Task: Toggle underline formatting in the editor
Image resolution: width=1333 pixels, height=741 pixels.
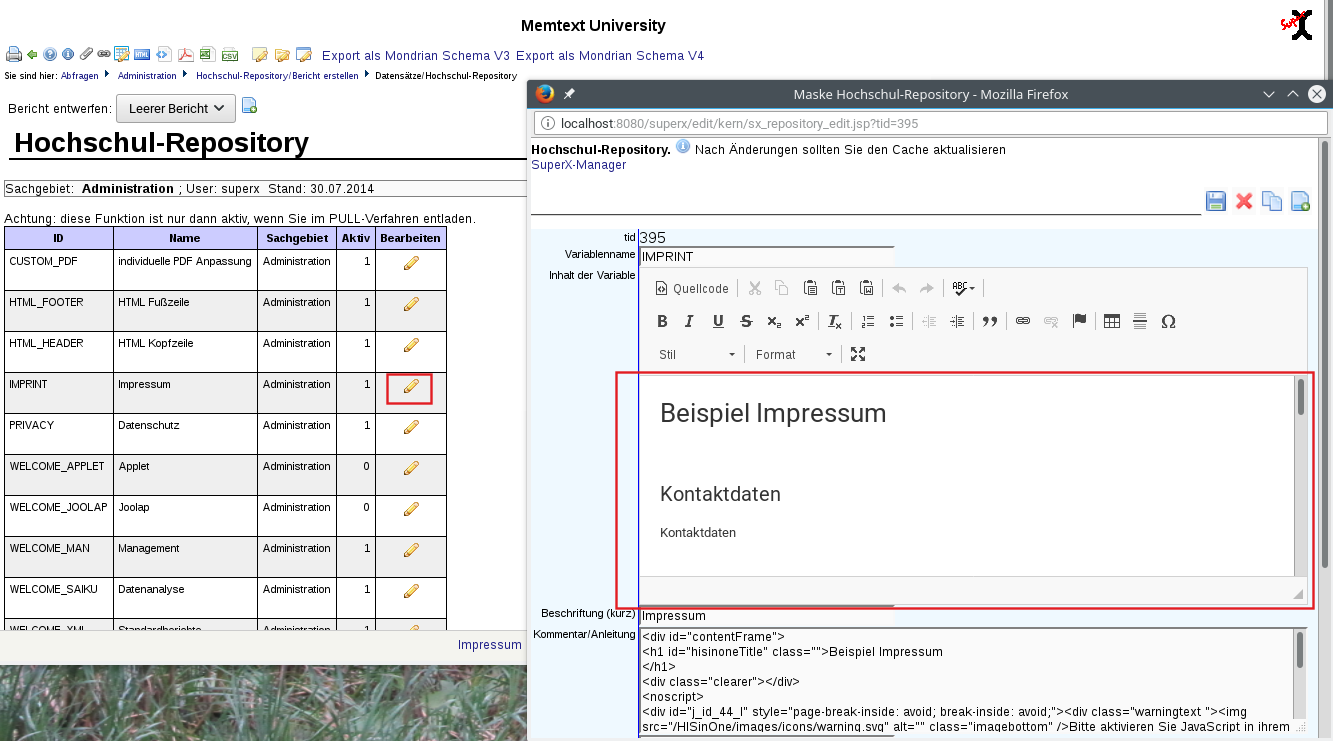Action: click(718, 321)
